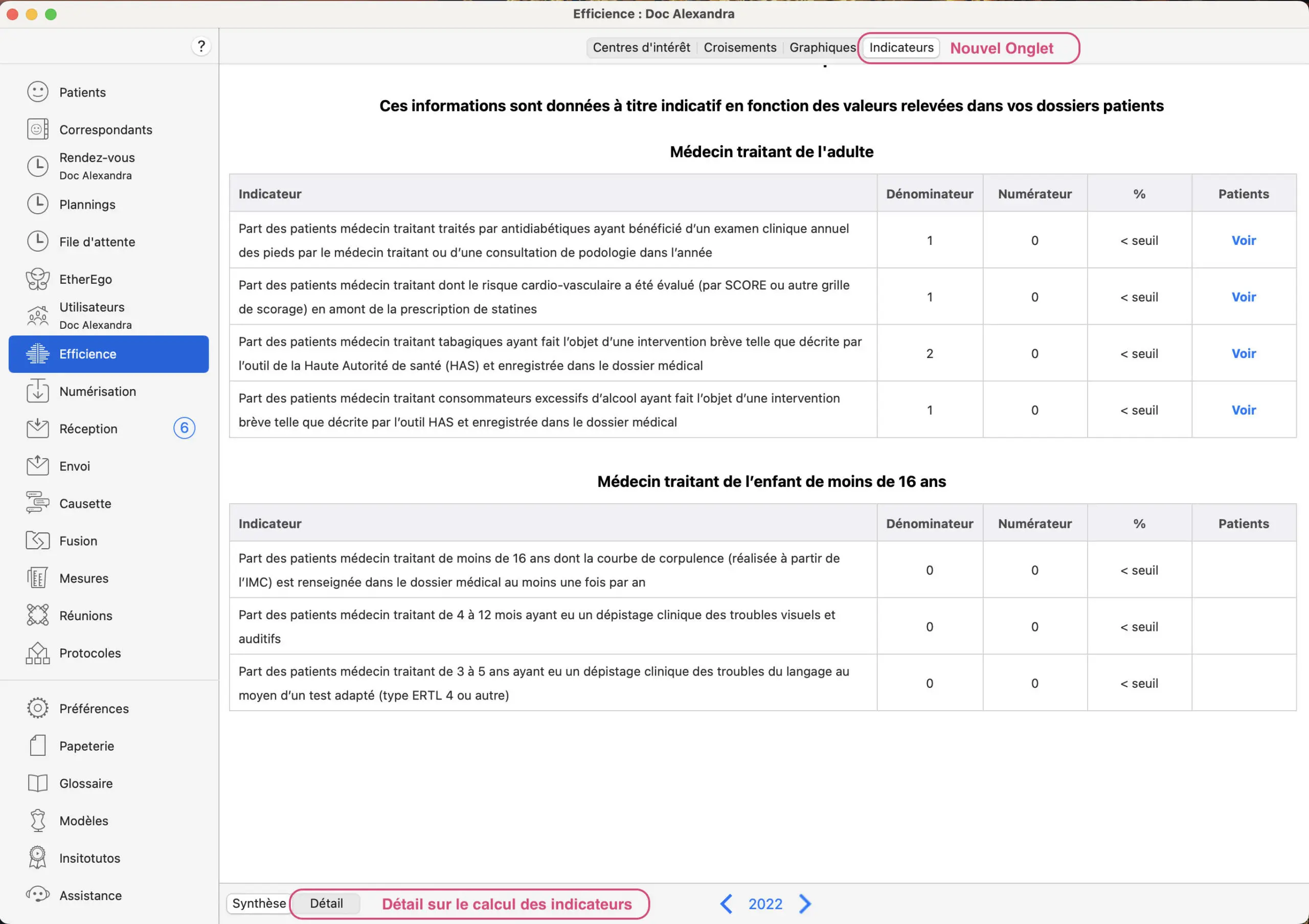Select "< seuil" in courbe de corpulence row
The height and width of the screenshot is (924, 1309).
point(1139,570)
